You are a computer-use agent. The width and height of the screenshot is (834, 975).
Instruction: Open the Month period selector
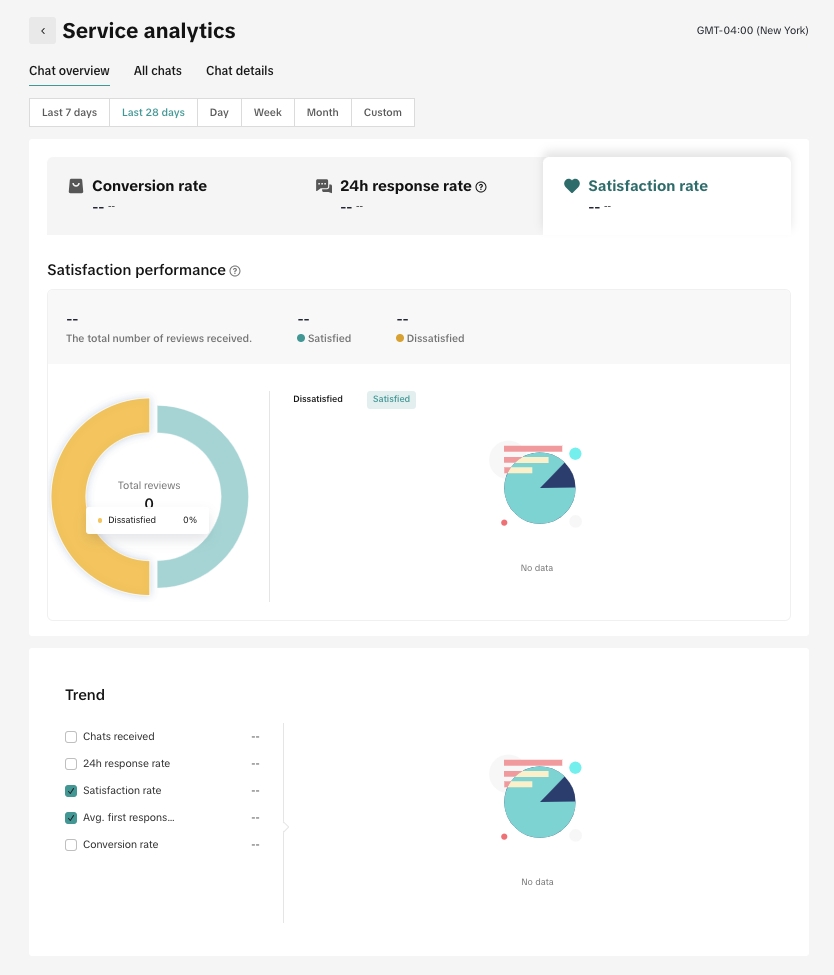[x=322, y=113]
